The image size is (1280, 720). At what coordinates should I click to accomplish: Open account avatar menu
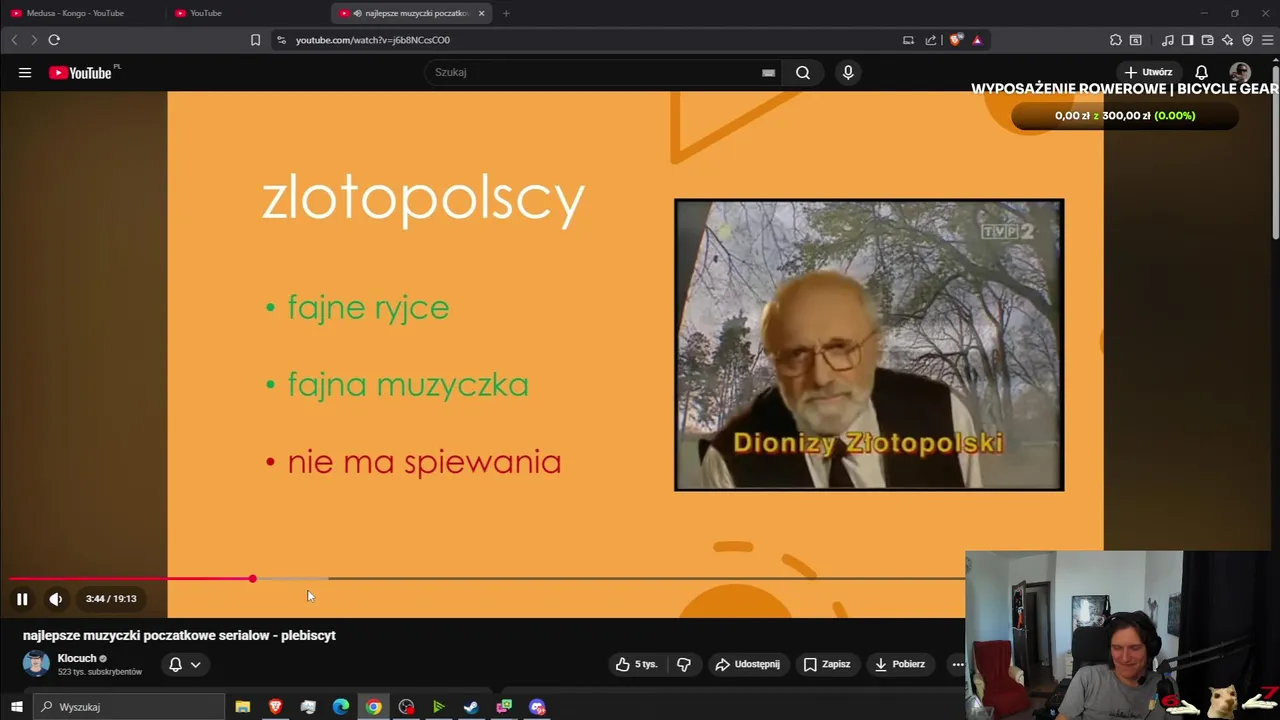click(1240, 72)
